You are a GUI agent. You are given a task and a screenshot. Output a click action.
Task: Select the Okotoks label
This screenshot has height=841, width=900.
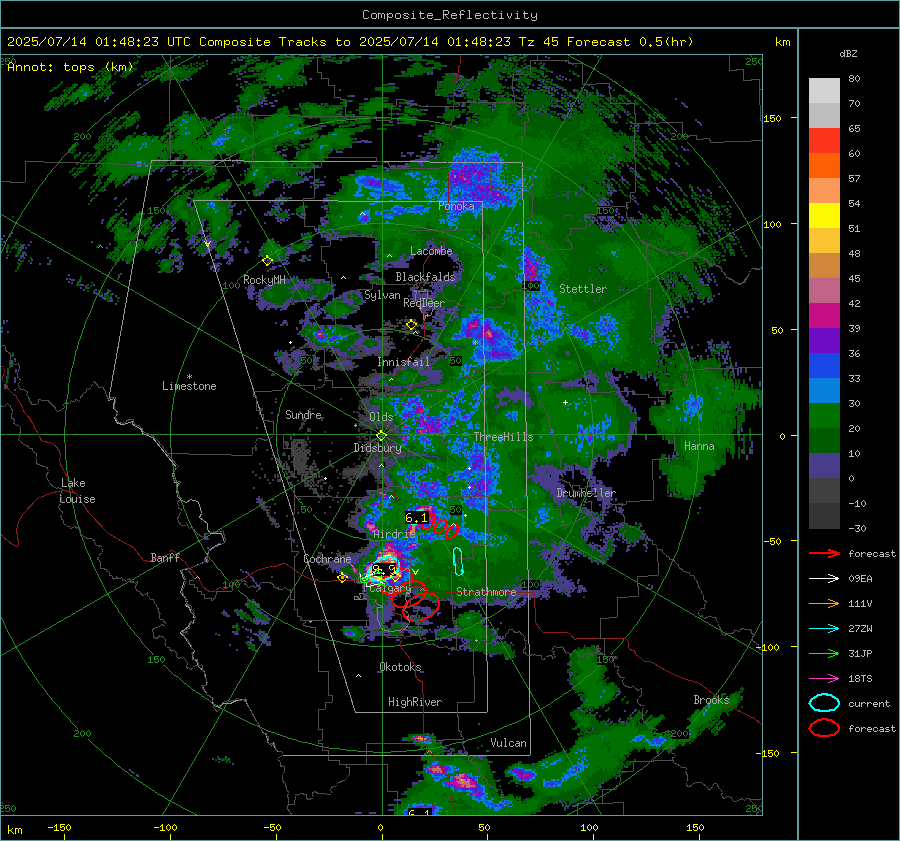pos(400,667)
